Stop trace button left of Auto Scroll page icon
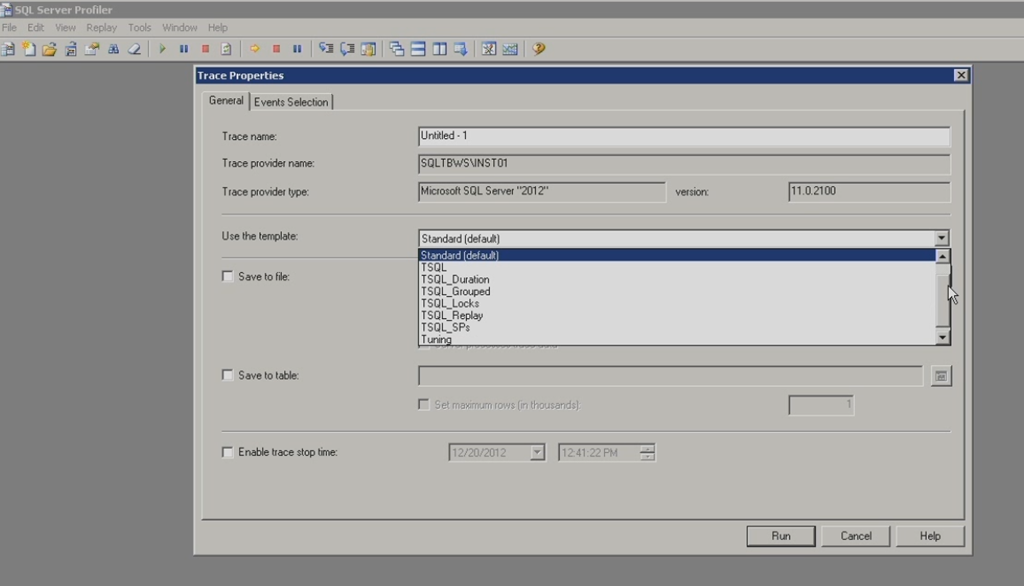Screen dimensions: 1024x586 [x=205, y=49]
